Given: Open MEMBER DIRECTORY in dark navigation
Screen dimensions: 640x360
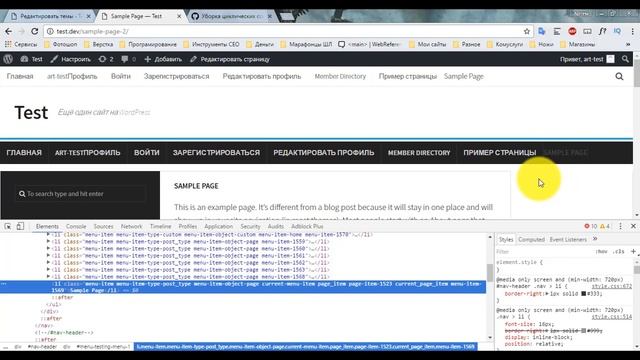Looking at the screenshot, I should (x=419, y=153).
